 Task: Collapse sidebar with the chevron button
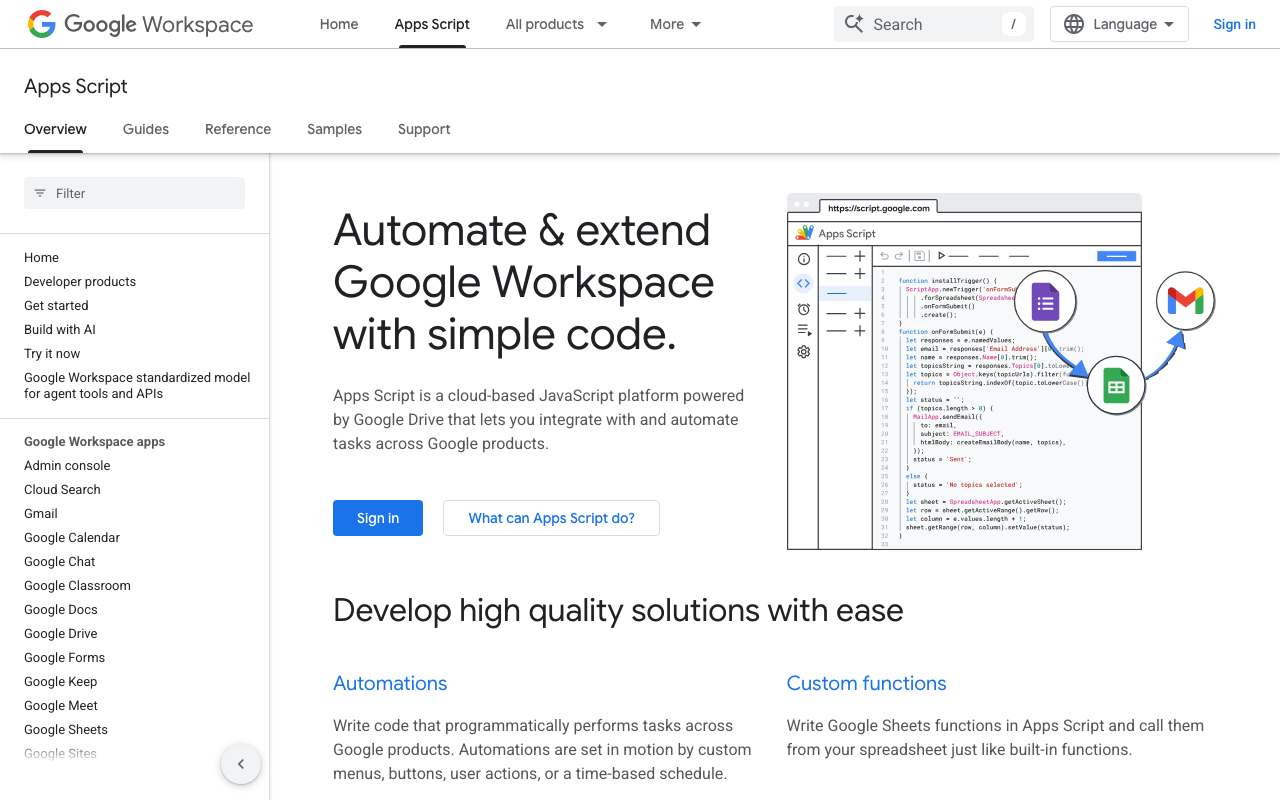241,764
